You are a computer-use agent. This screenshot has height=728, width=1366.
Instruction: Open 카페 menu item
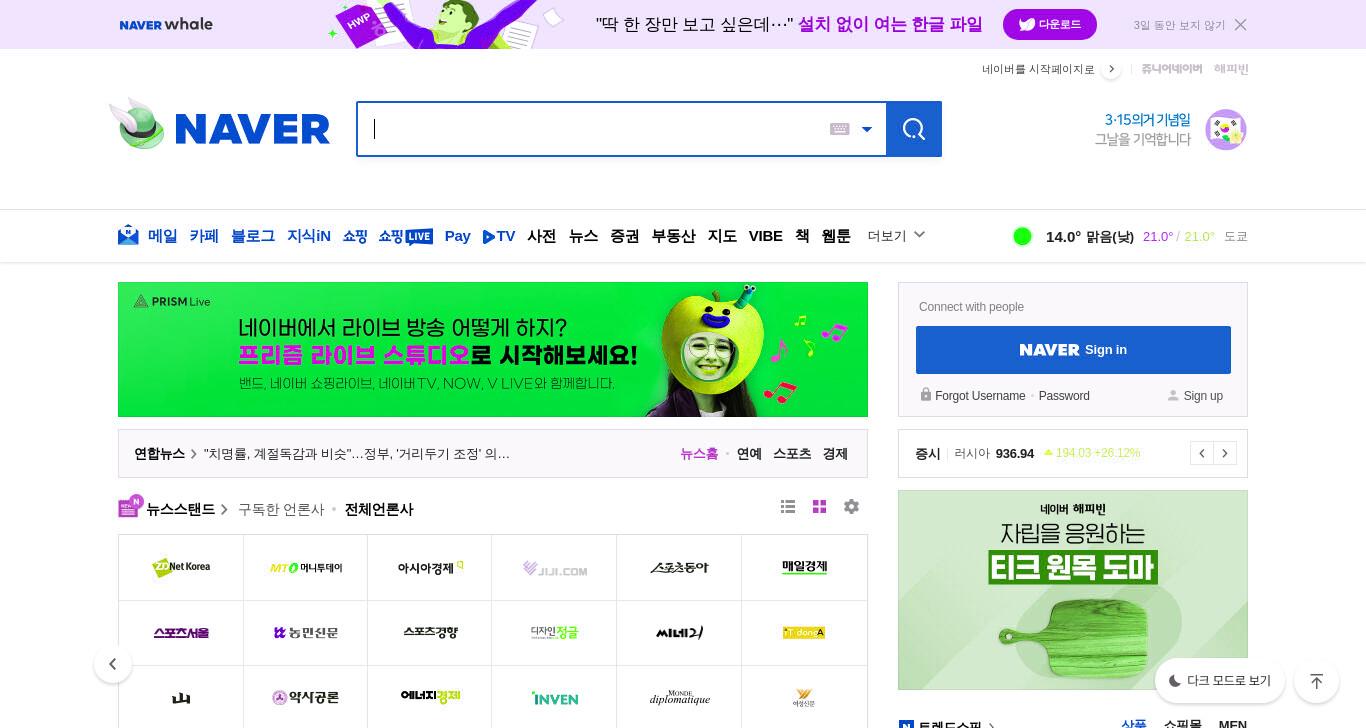(204, 236)
